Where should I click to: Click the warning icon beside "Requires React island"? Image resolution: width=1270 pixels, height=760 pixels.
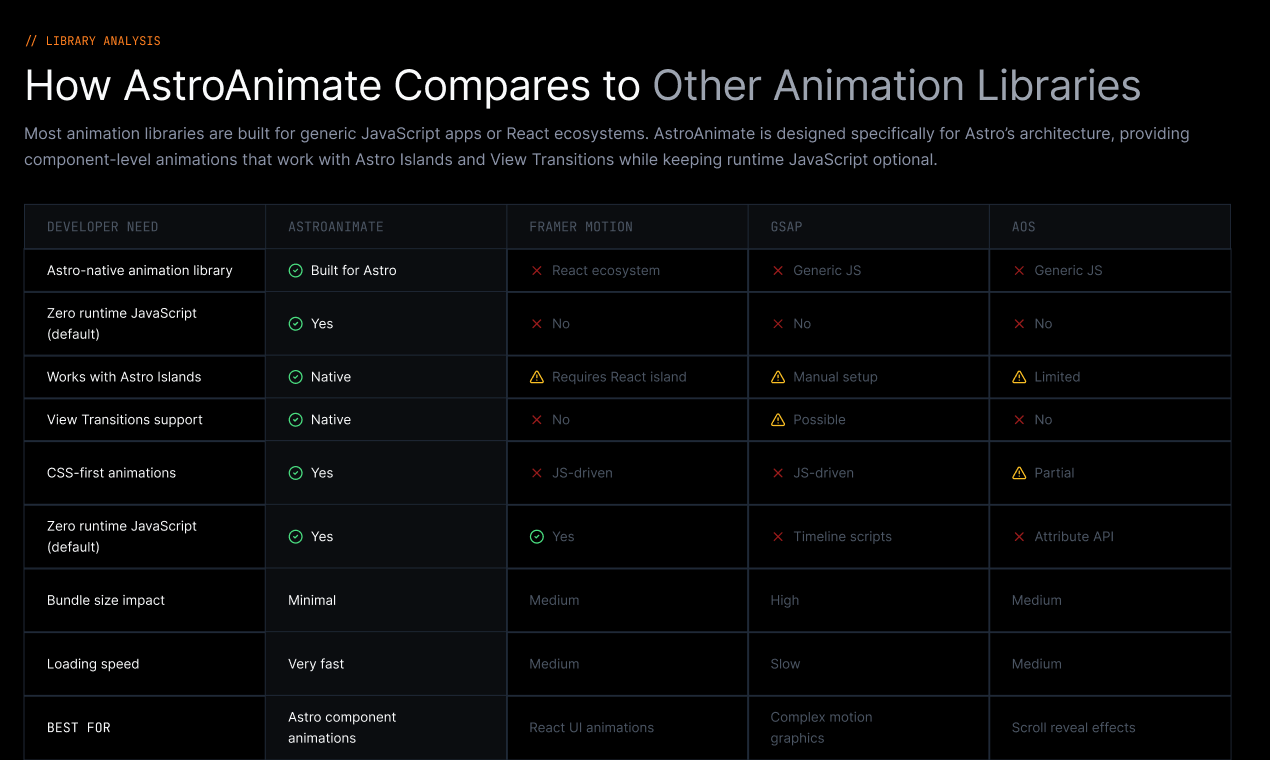[x=537, y=377]
